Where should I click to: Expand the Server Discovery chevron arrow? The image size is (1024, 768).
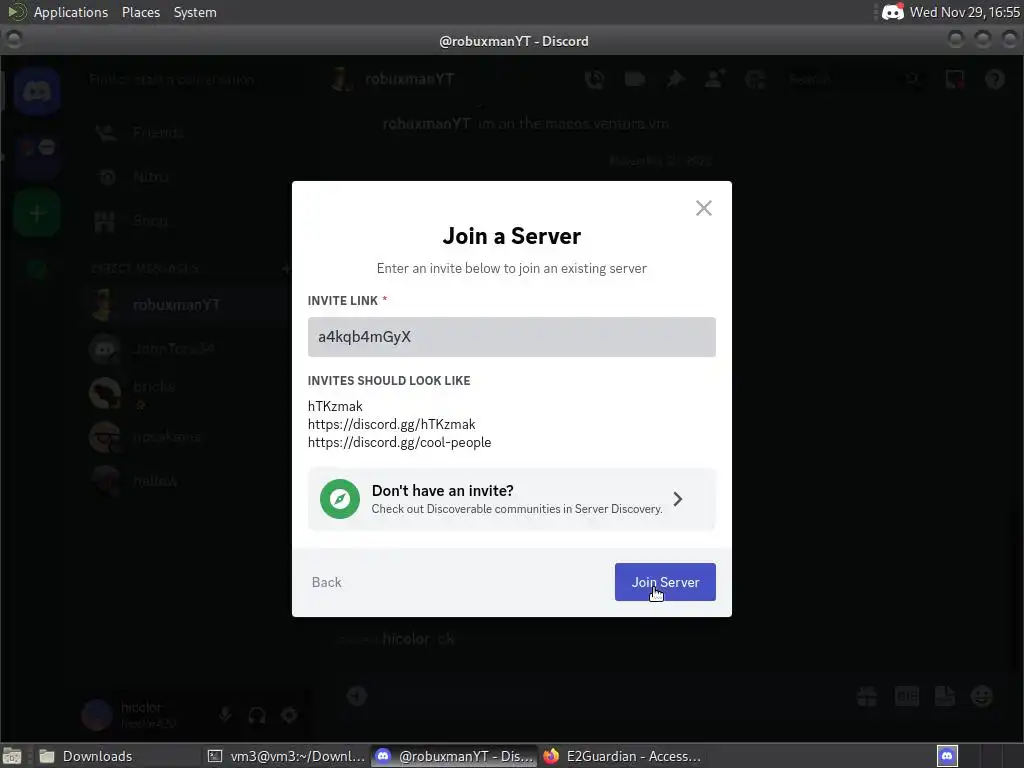(678, 499)
